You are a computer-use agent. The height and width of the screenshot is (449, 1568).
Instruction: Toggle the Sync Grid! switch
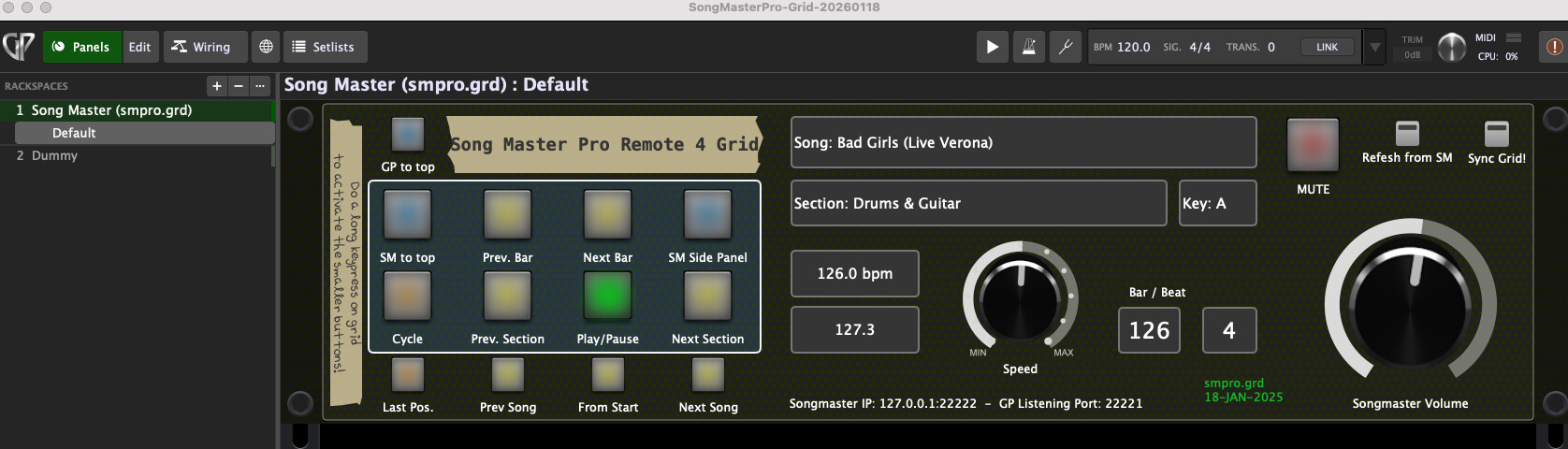click(1496, 133)
